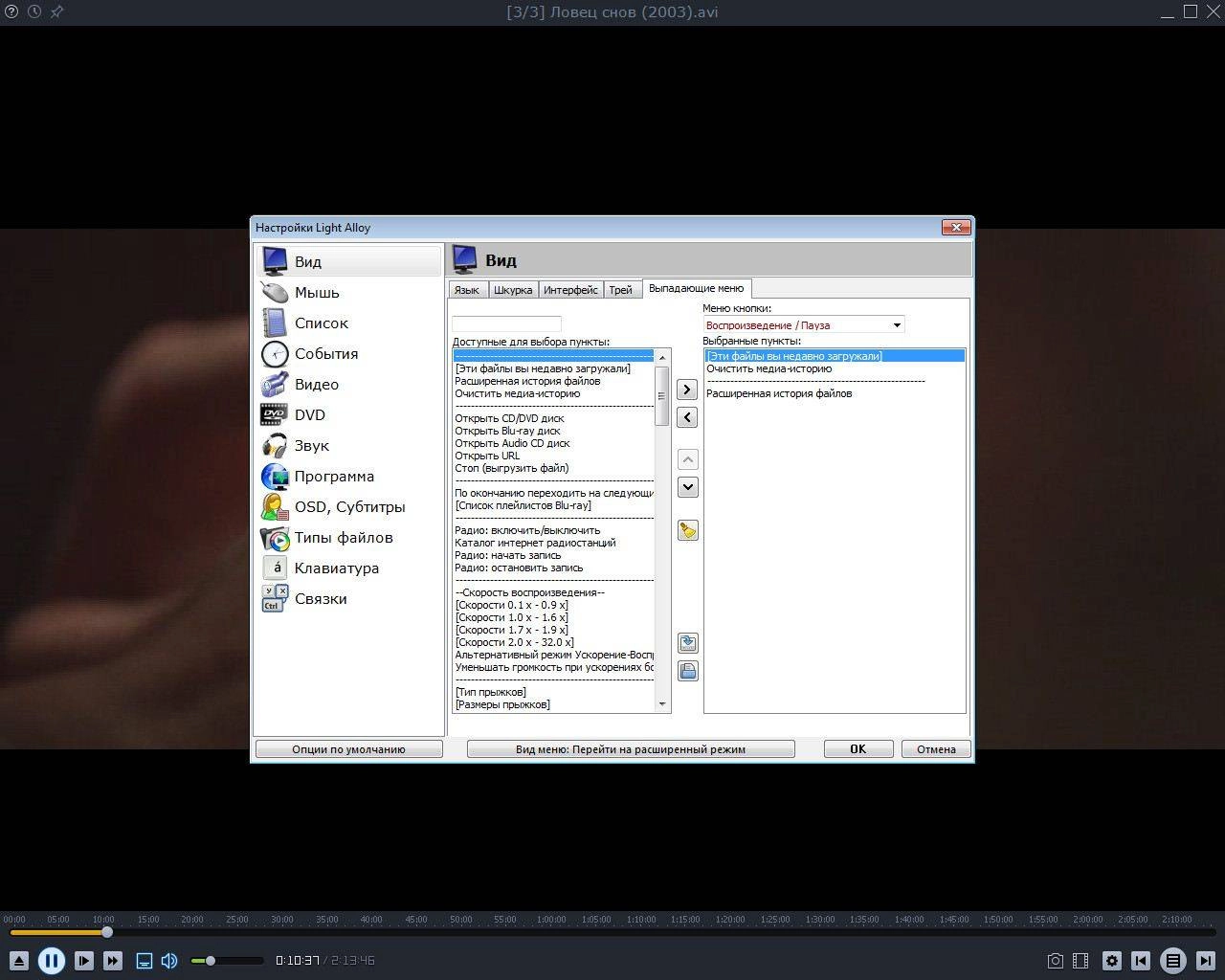Click the help question mark icon in title bar
Screen dimensions: 1225x980
click(x=11, y=11)
